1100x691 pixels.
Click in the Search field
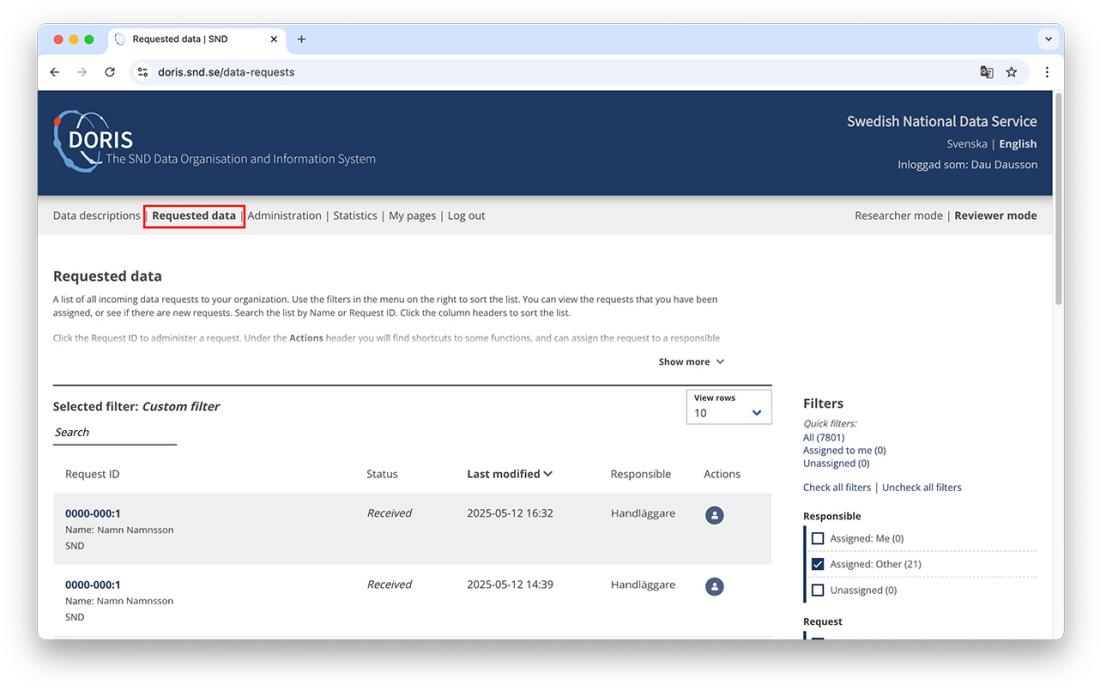point(114,433)
